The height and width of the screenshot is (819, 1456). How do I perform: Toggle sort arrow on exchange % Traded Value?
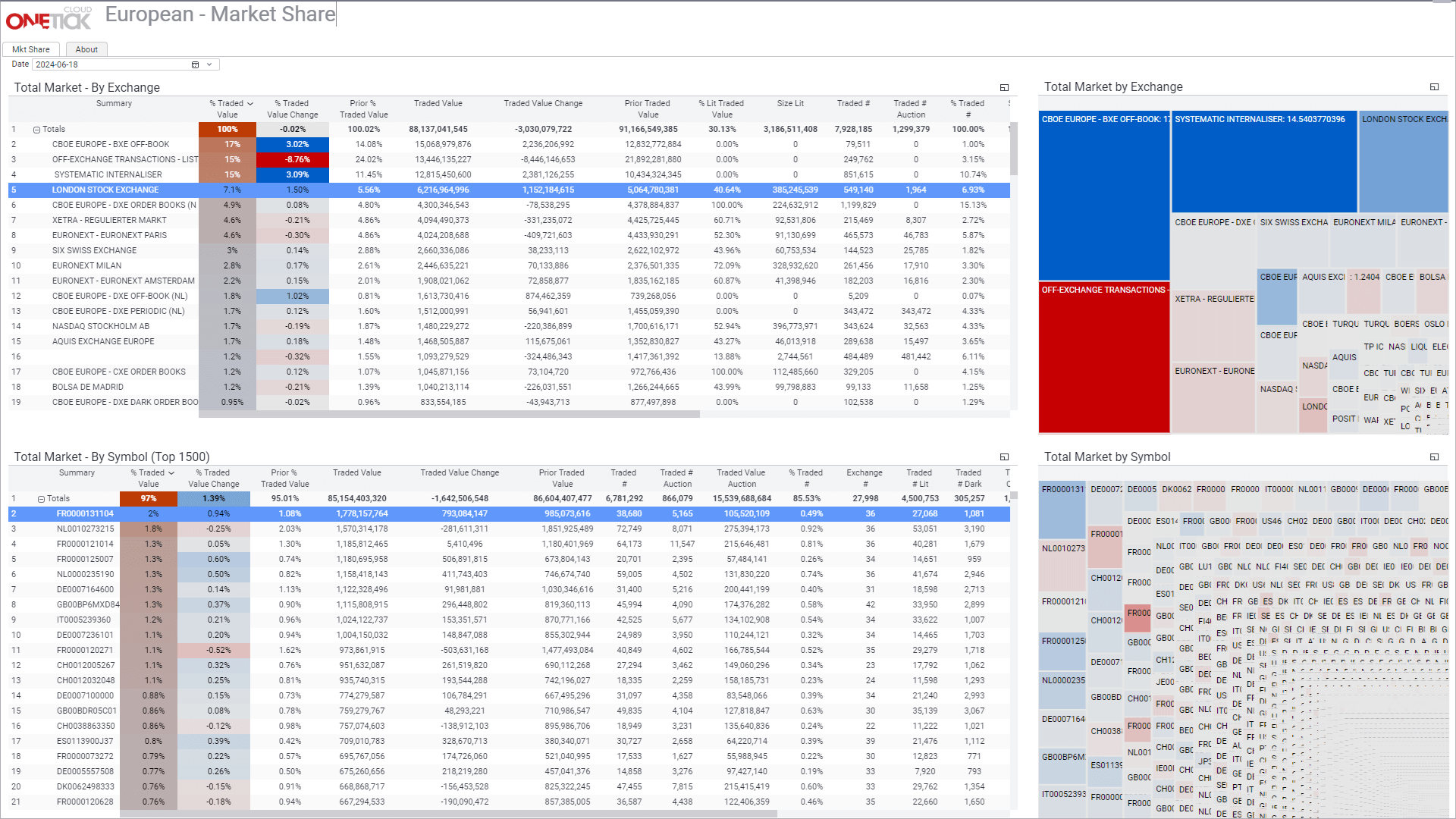coord(250,104)
